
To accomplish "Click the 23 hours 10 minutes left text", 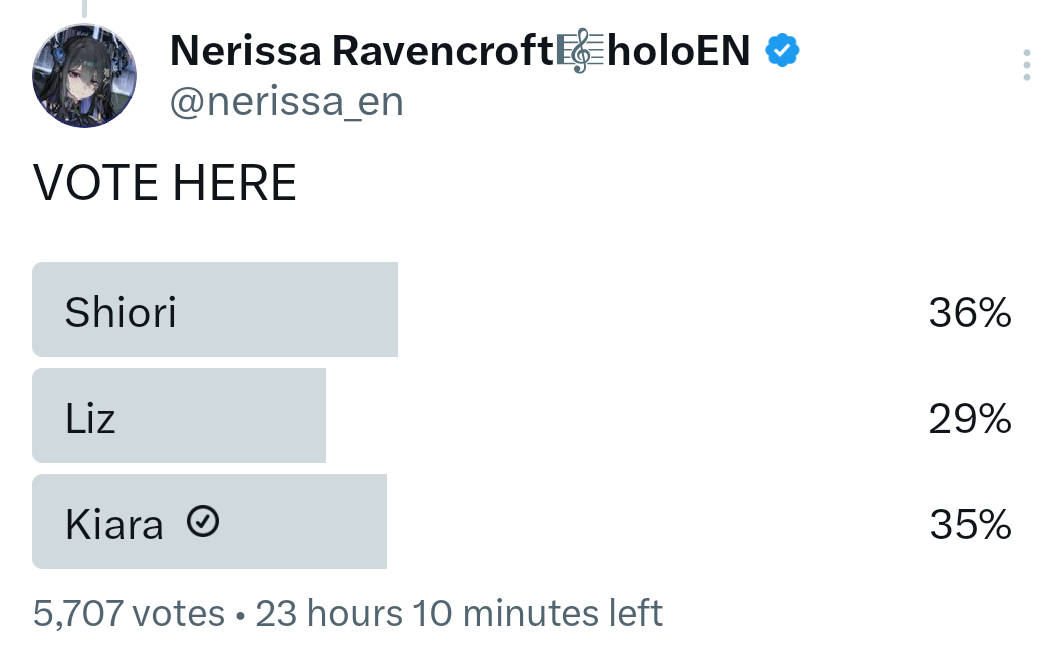I will pyautogui.click(x=459, y=612).
